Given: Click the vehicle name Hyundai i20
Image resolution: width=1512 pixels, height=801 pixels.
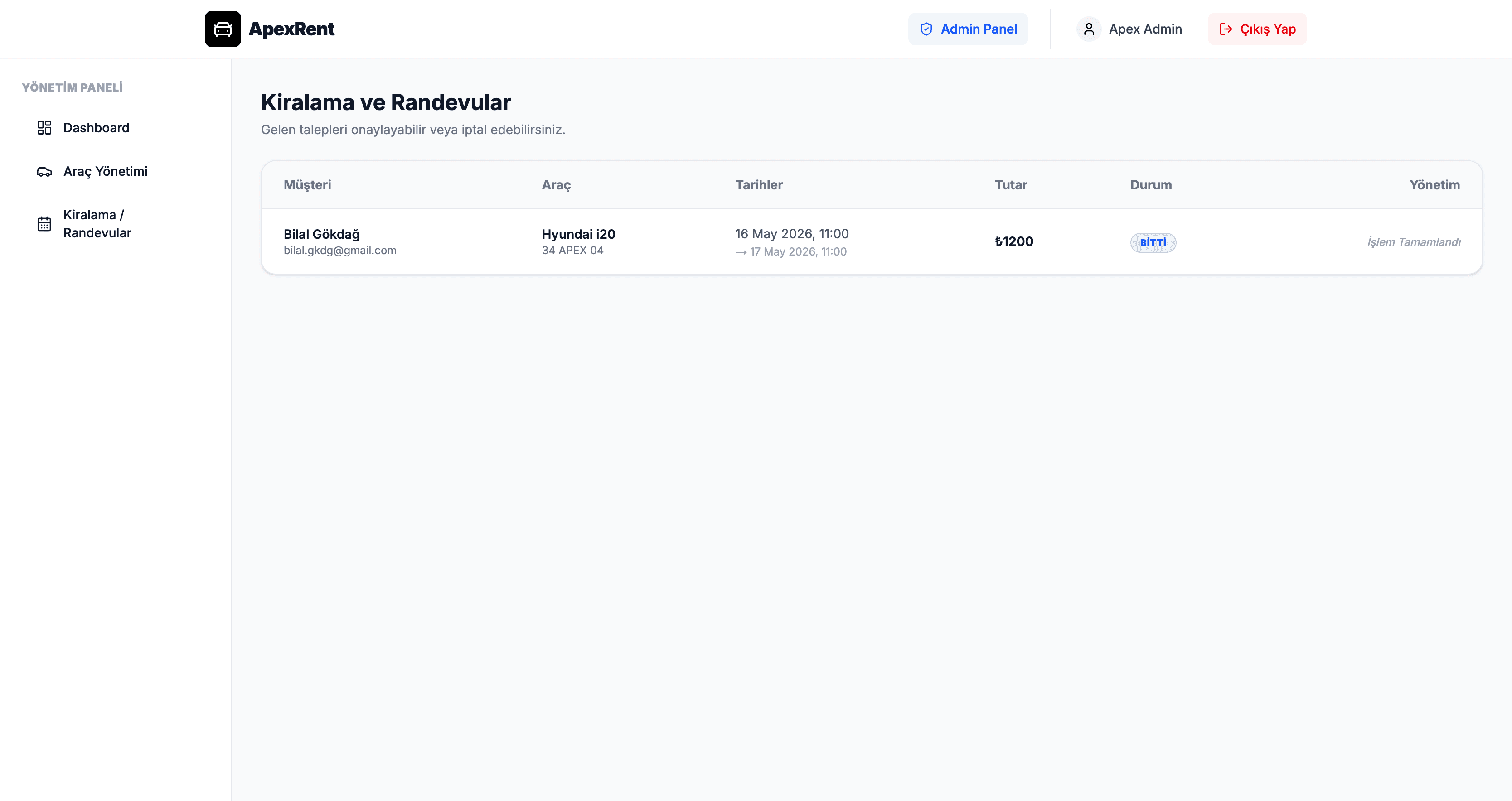Looking at the screenshot, I should point(578,234).
